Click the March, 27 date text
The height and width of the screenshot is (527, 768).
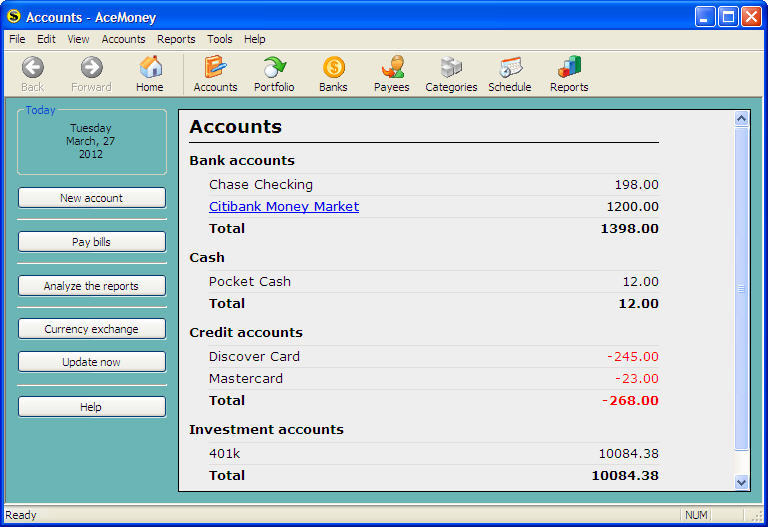coord(91,141)
